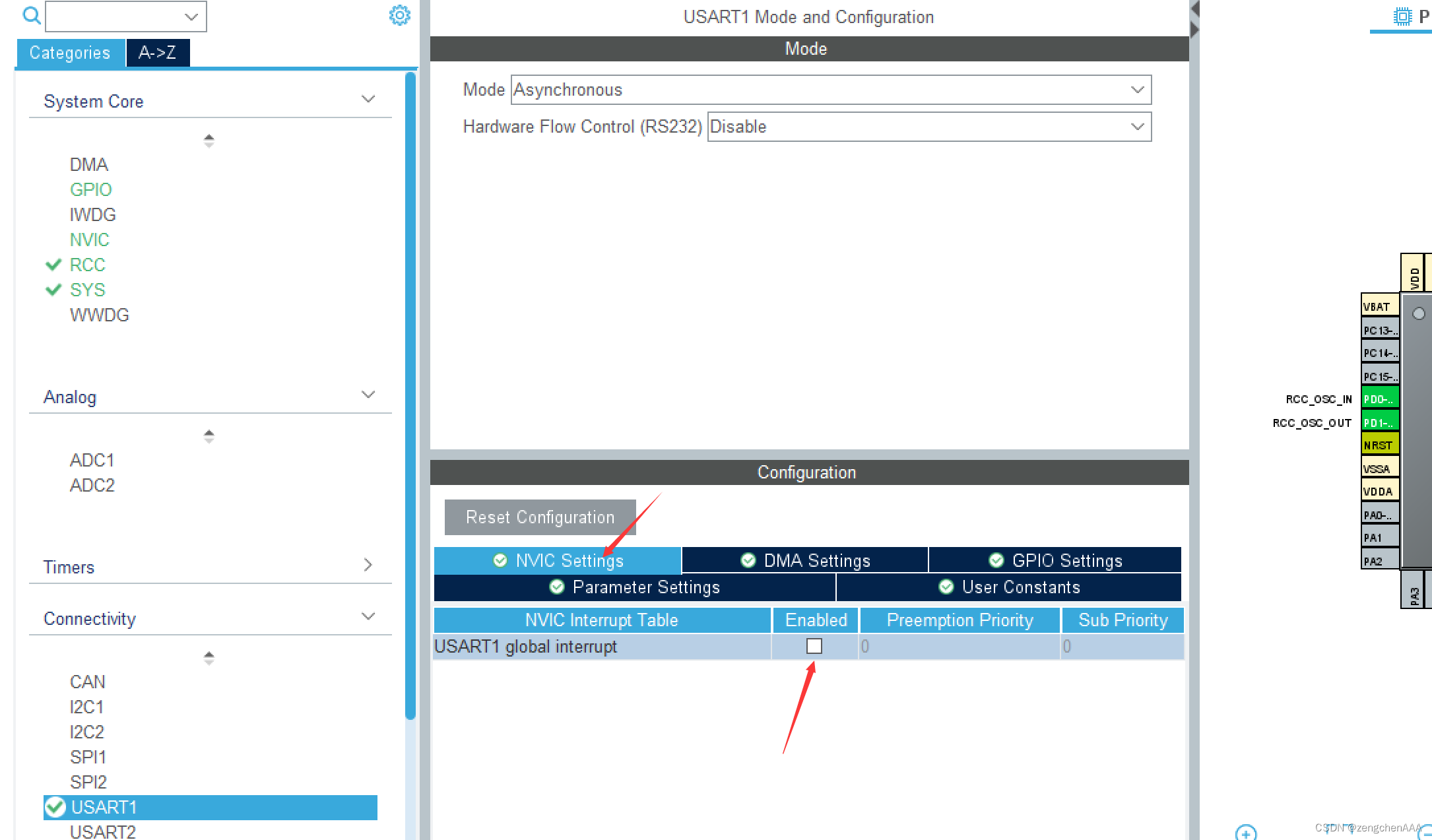
Task: Click the sort arrows above DMA
Action: pos(209,141)
